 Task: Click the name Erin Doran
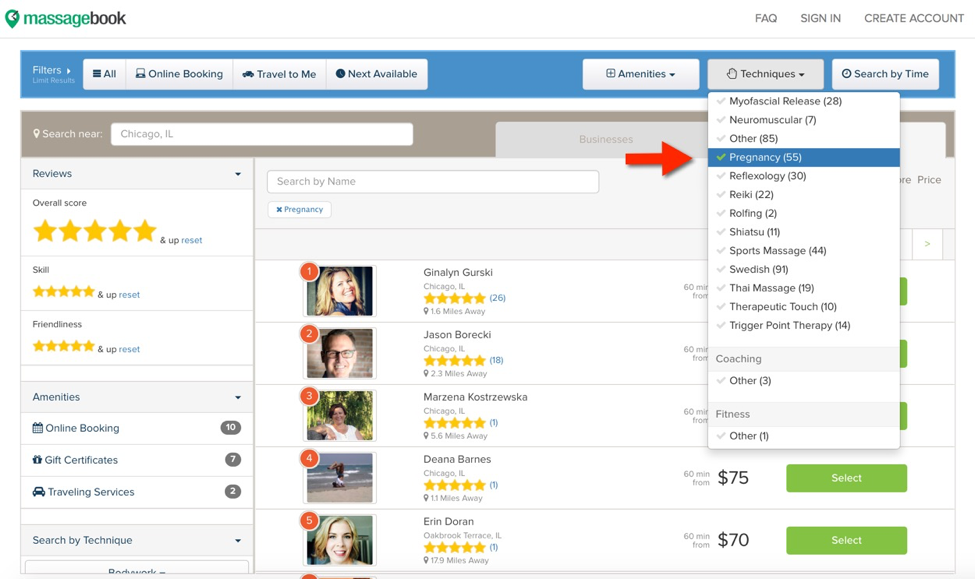point(448,521)
